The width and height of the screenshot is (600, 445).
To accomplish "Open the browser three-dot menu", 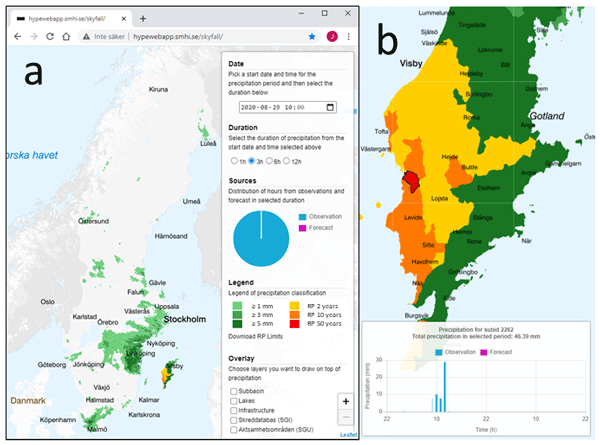I will pos(347,36).
